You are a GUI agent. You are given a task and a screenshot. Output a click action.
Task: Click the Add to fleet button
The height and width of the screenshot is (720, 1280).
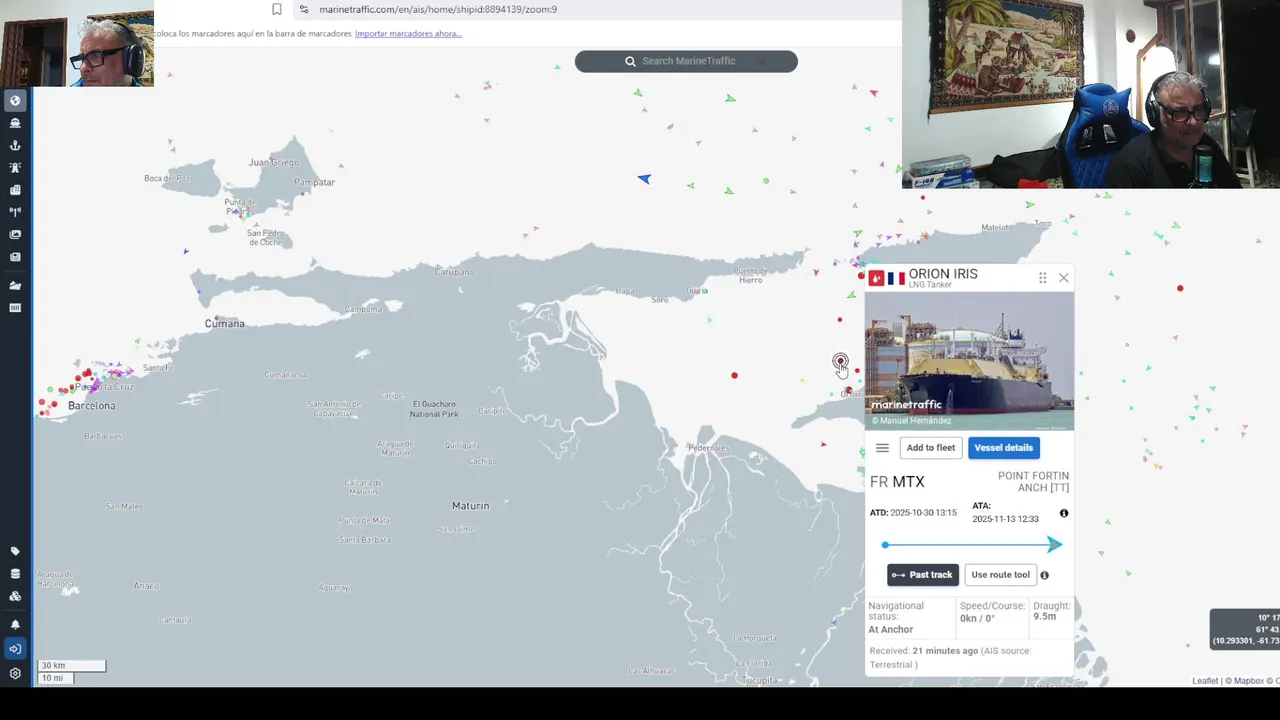point(931,448)
